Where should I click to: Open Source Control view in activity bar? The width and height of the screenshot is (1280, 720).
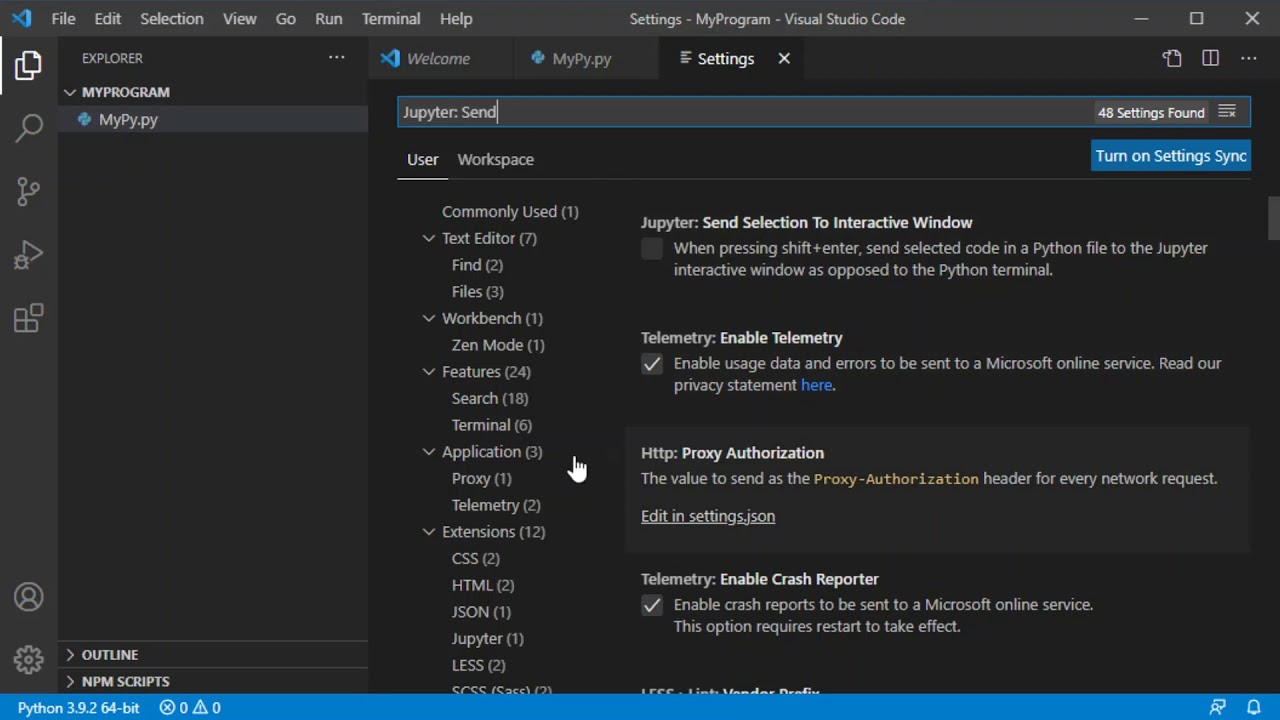[x=28, y=192]
